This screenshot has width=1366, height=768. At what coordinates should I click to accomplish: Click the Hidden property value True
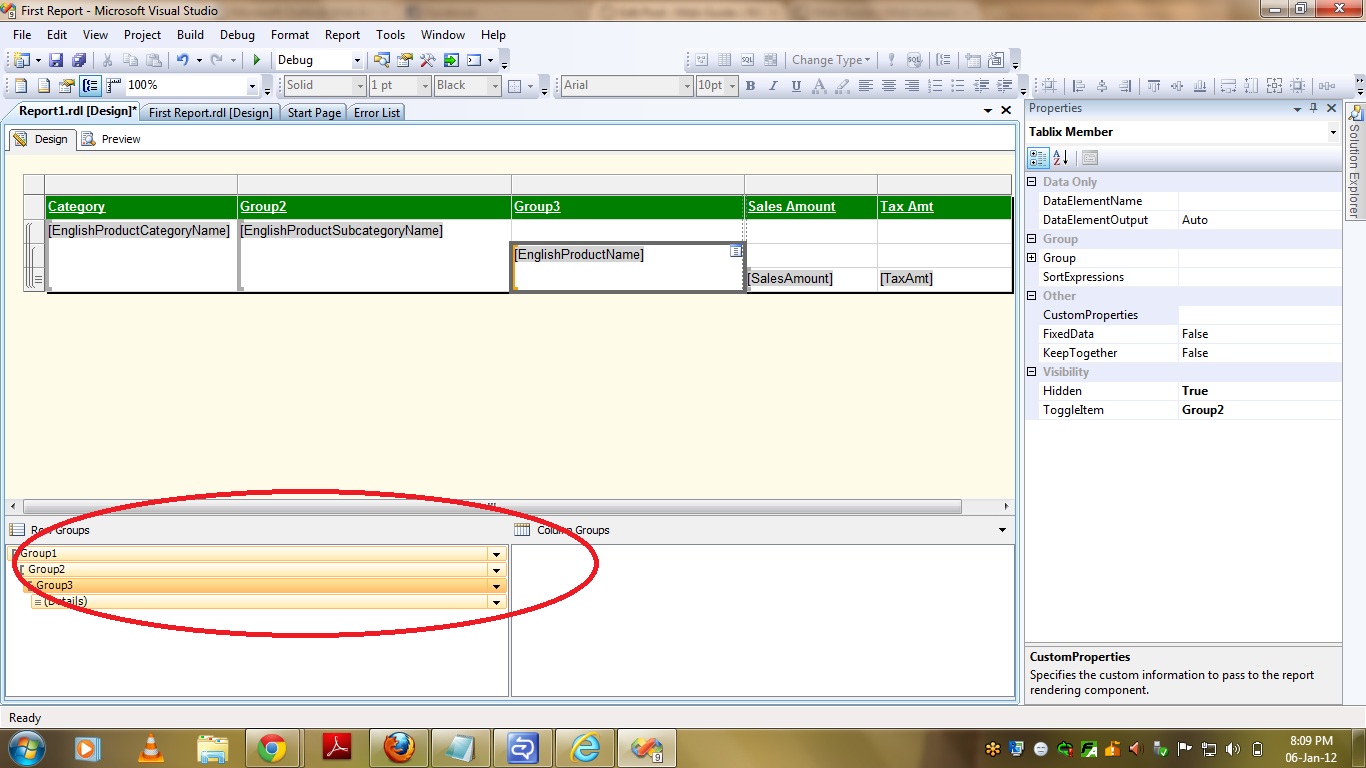[1194, 391]
